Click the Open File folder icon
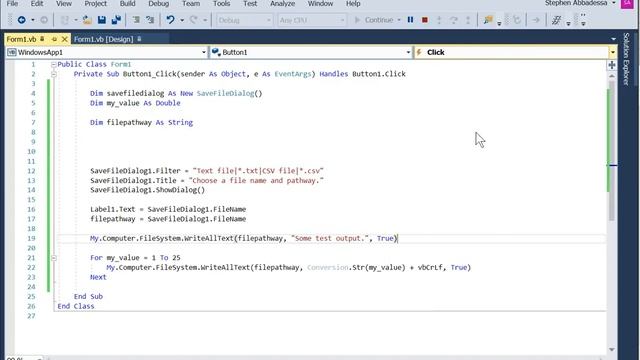The height and width of the screenshot is (360, 640). 87,20
